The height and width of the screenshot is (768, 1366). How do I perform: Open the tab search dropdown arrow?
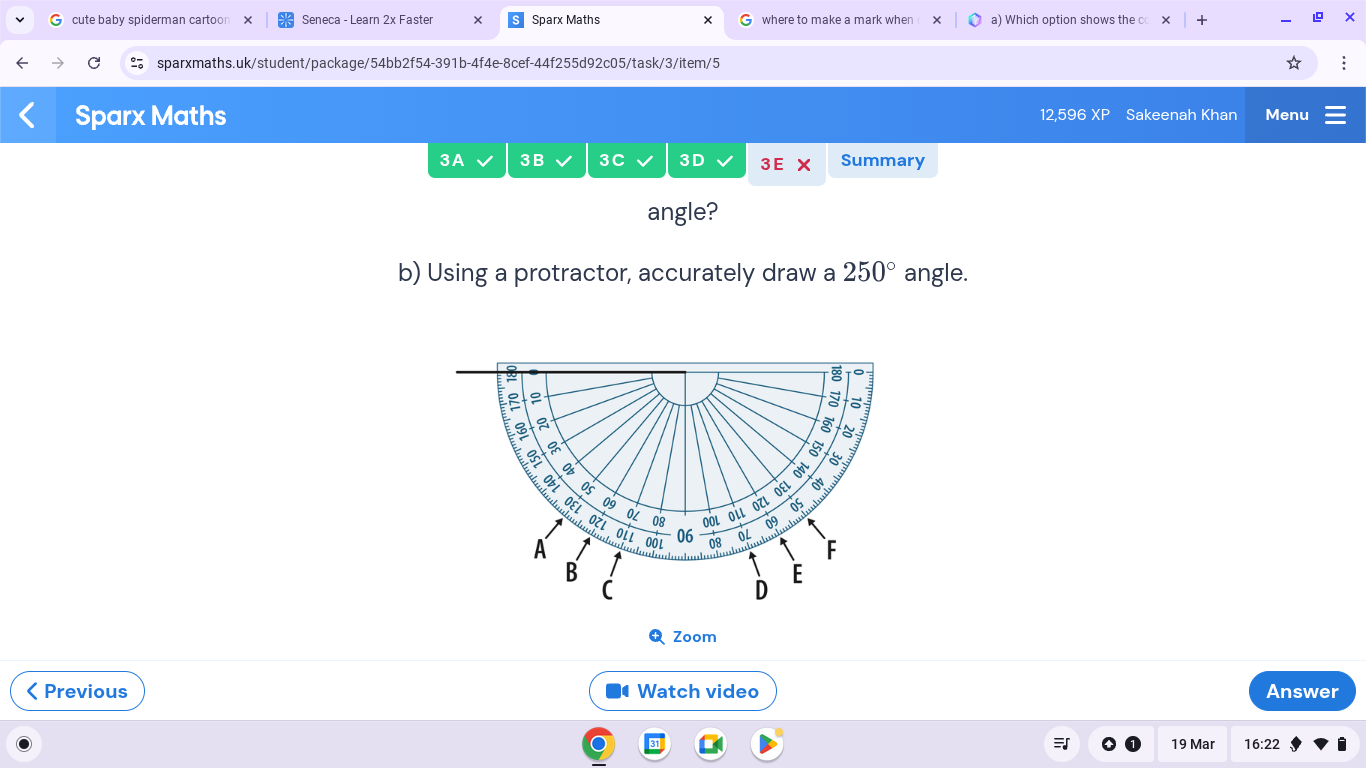[x=20, y=19]
